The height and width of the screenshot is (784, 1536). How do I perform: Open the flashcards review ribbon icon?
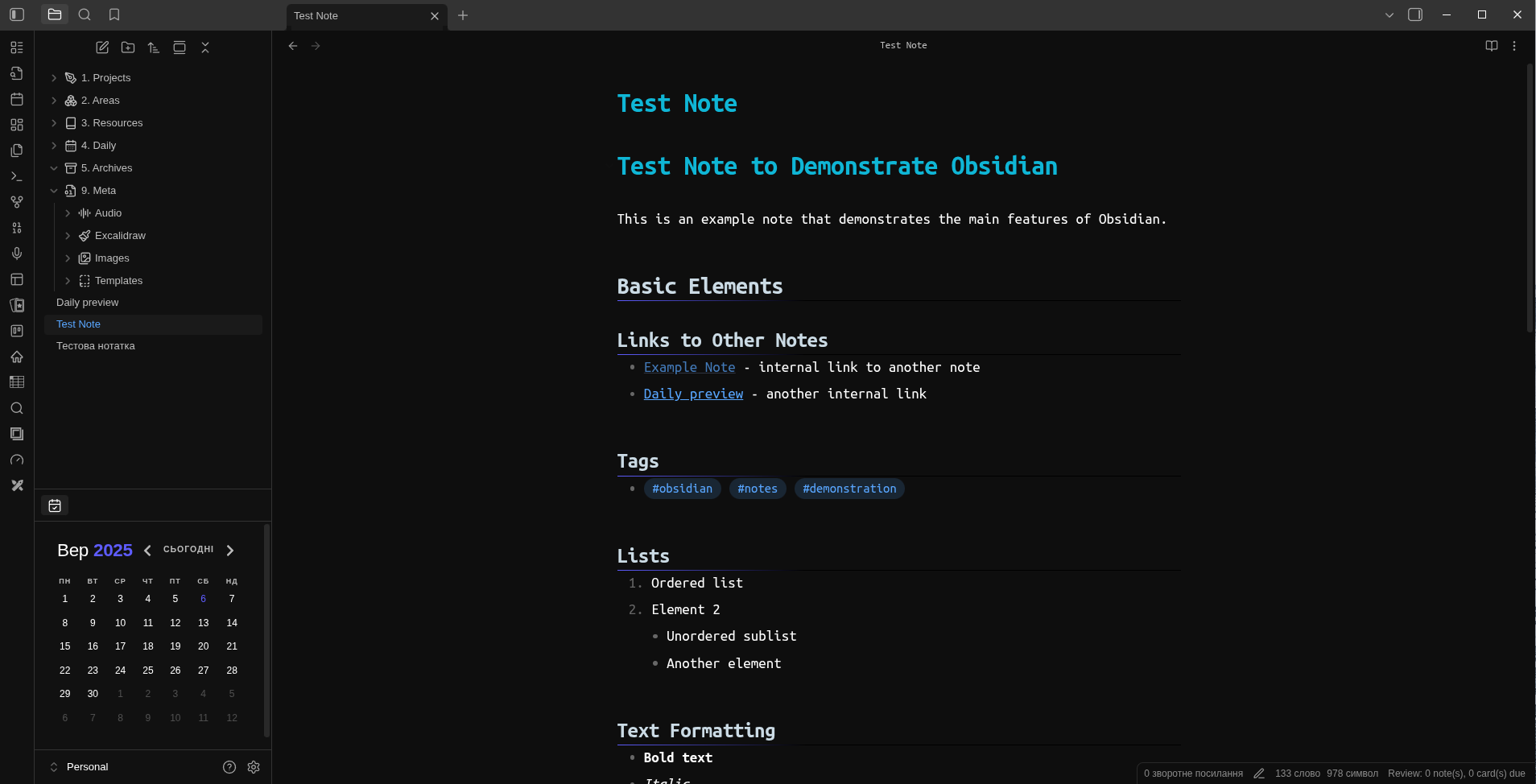(17, 305)
